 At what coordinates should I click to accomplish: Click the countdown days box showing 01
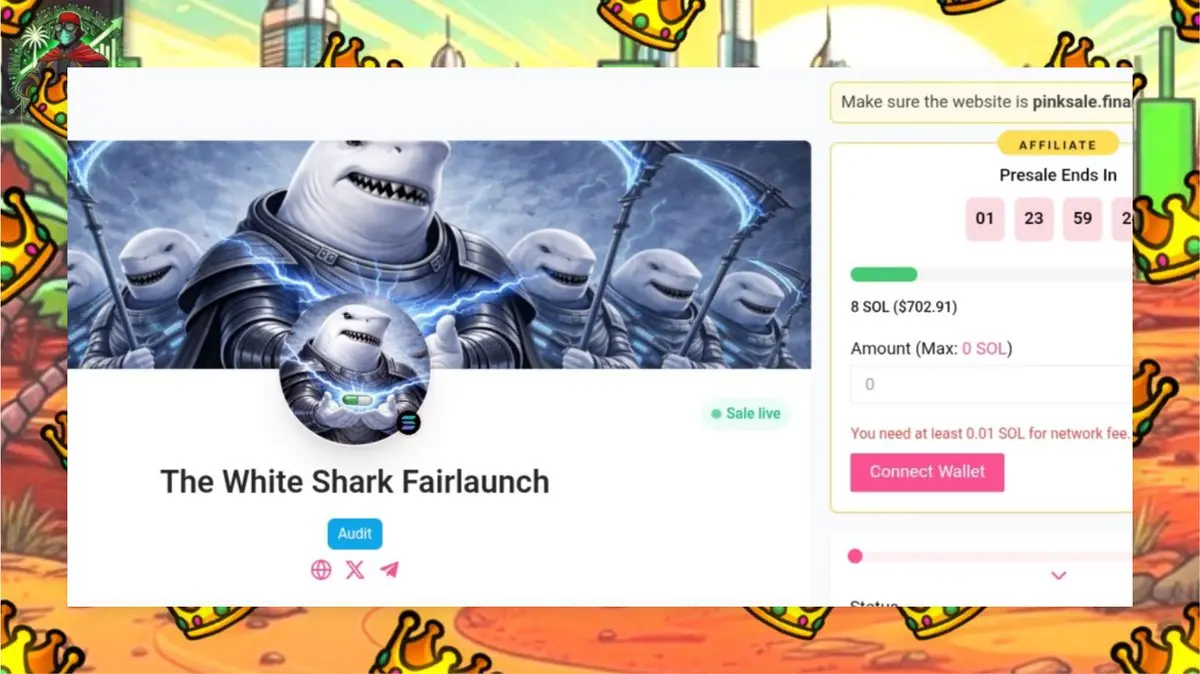(985, 219)
